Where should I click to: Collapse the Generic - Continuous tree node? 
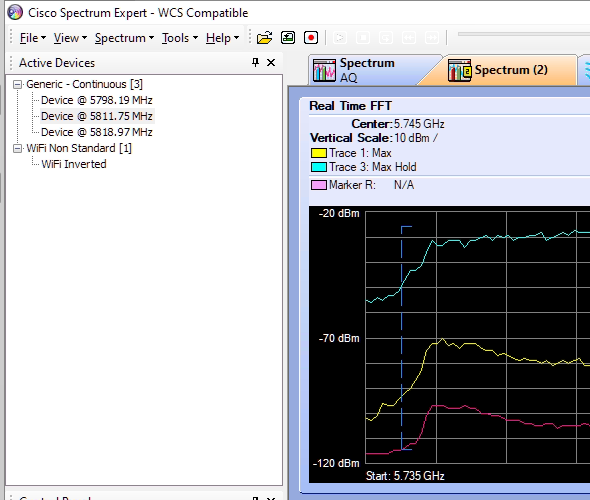[17, 84]
